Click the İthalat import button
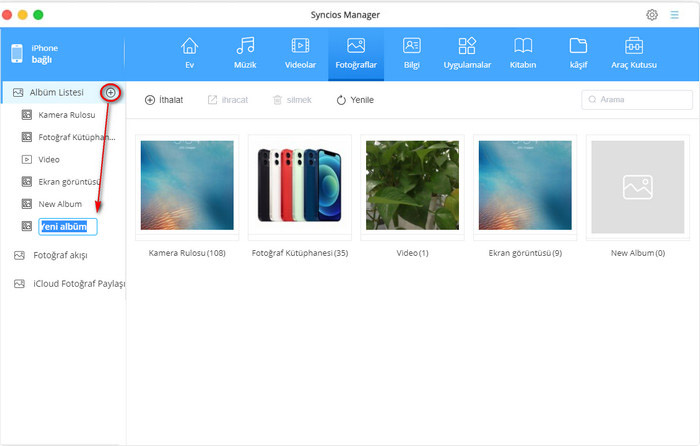The height and width of the screenshot is (446, 700). tap(164, 100)
